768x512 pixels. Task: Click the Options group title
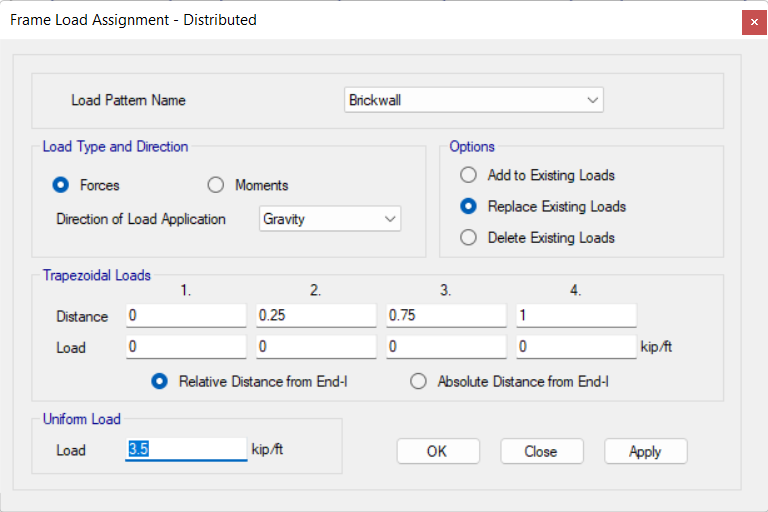pyautogui.click(x=472, y=146)
